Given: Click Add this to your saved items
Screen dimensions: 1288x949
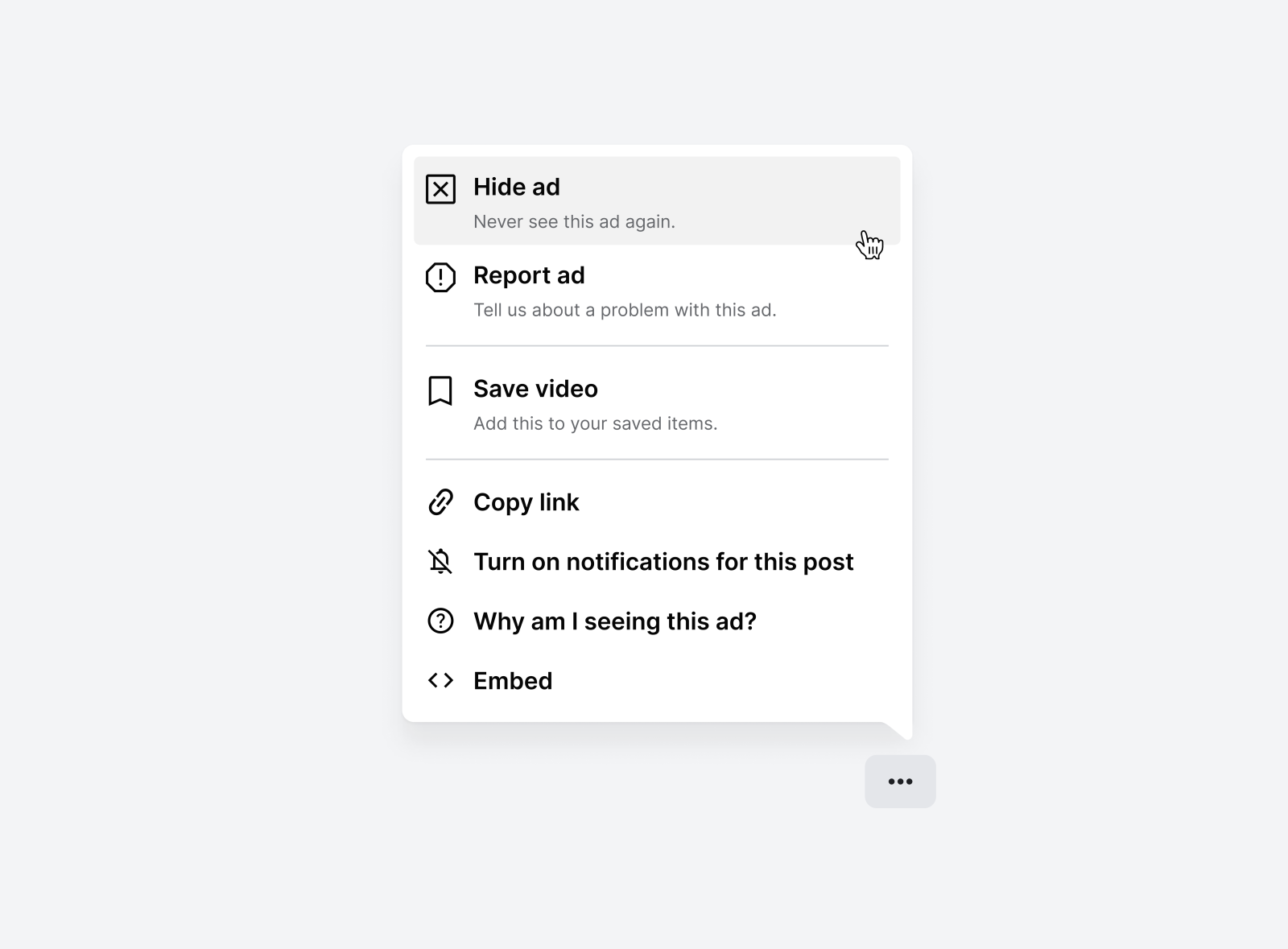Looking at the screenshot, I should pyautogui.click(x=596, y=423).
